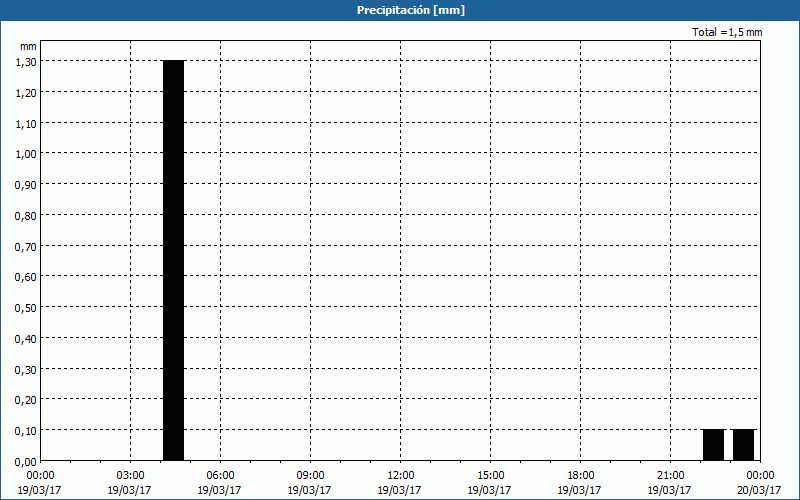Click the 0,30 y-axis value

coord(26,369)
